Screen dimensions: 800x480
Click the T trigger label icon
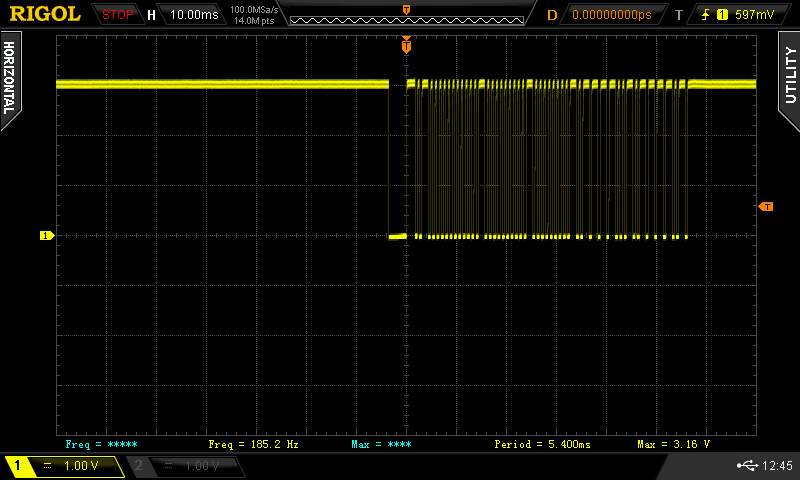(678, 15)
